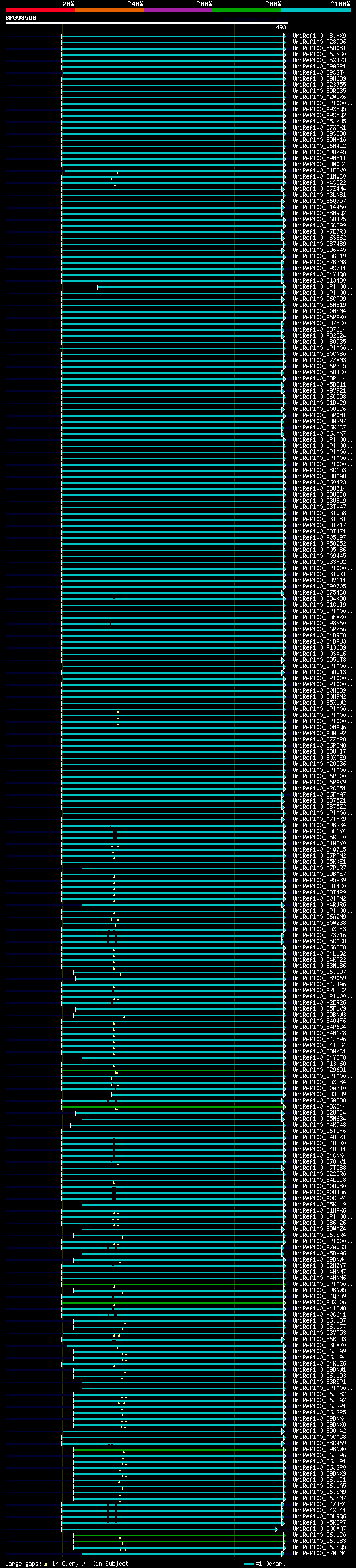Select the UniRef100_Q7XTK1 label
Viewport: 356px width, 1568px height.
coord(319,128)
